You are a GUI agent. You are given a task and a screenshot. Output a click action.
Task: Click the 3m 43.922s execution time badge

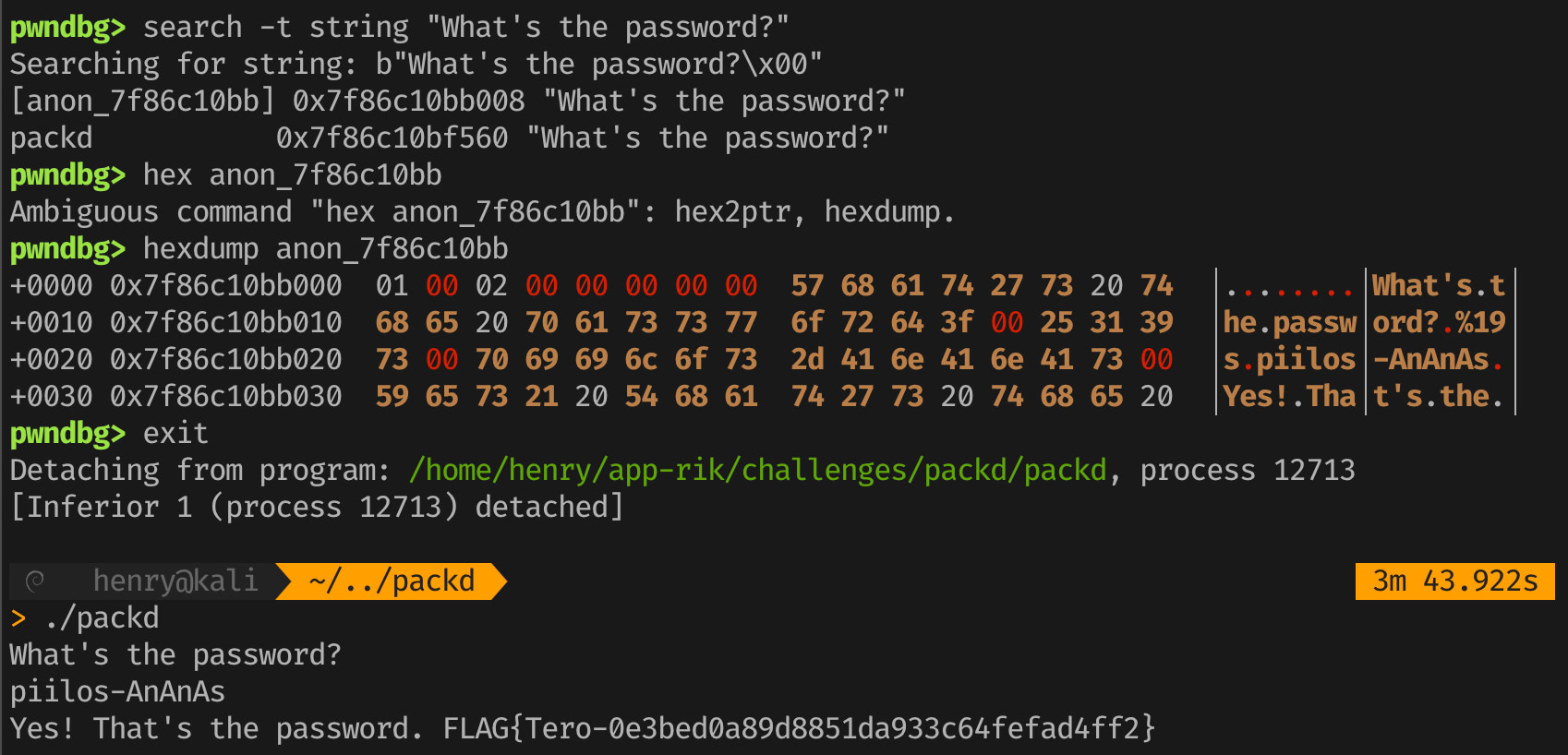(1454, 581)
